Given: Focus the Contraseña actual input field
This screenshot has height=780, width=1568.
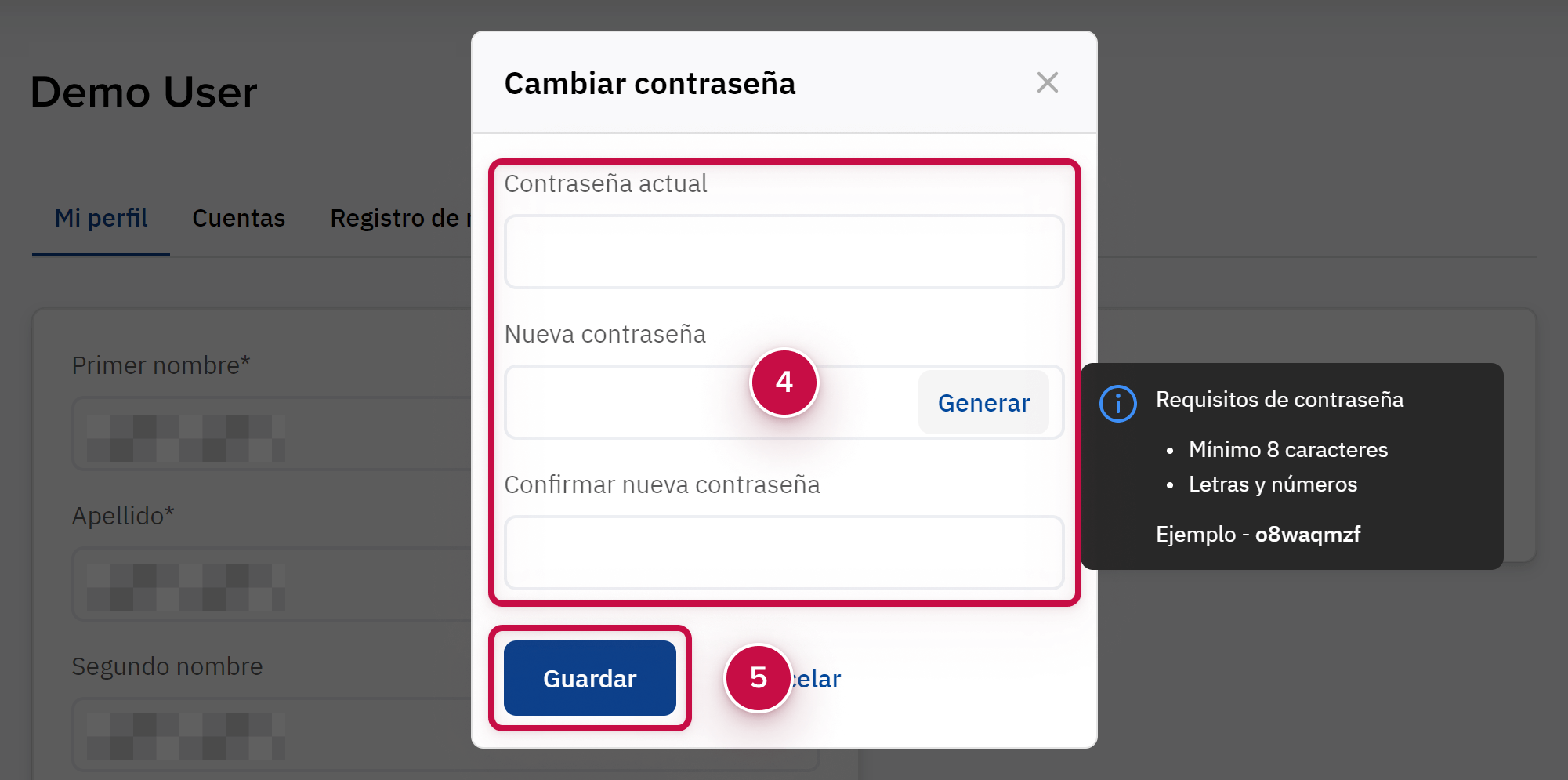Looking at the screenshot, I should click(x=784, y=252).
